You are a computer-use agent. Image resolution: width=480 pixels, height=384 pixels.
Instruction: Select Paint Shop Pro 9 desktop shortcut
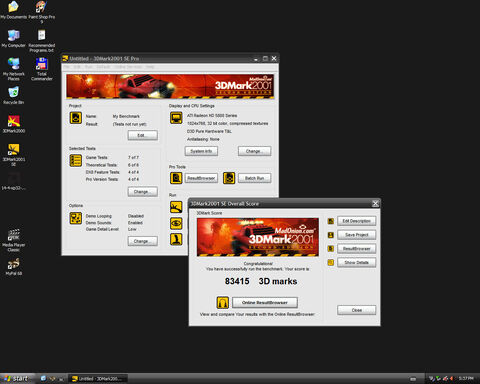pos(41,12)
